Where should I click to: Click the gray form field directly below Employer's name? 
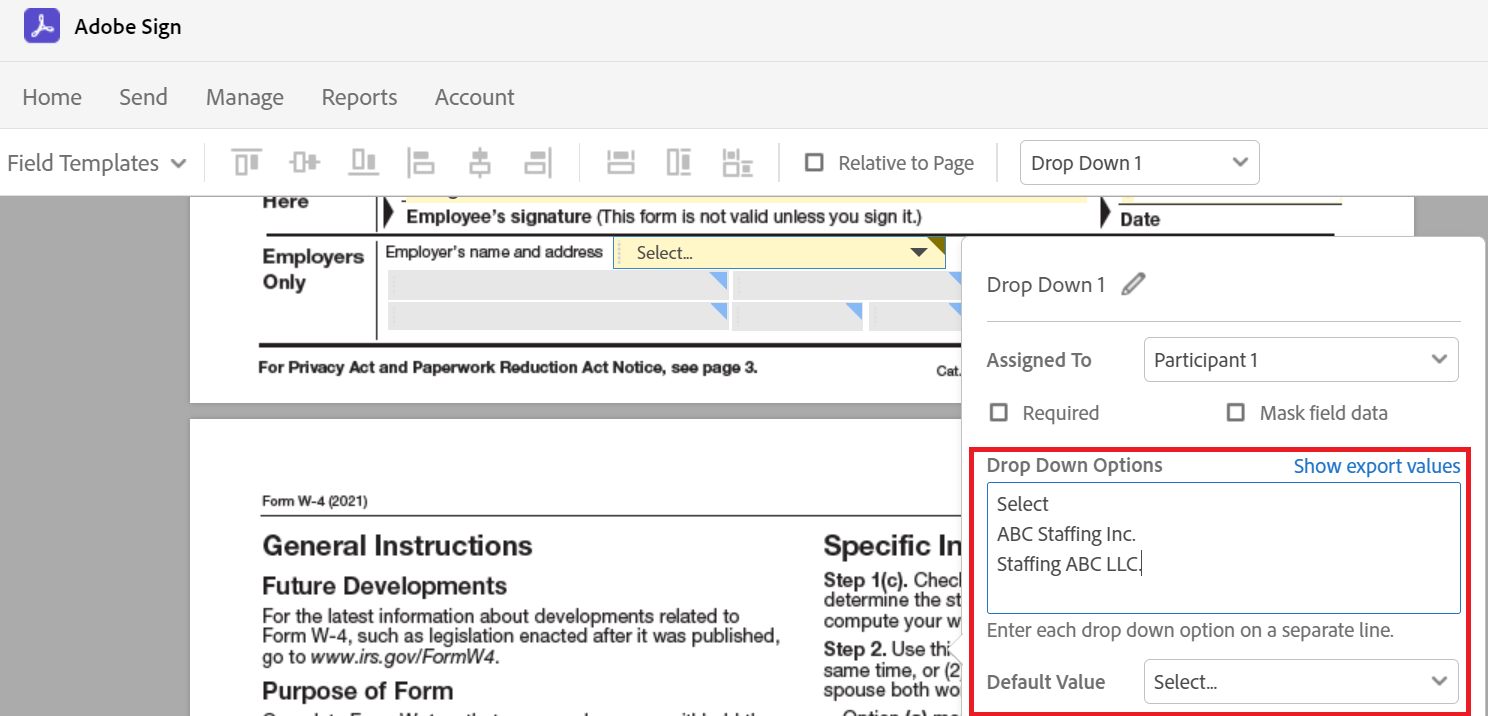[559, 285]
